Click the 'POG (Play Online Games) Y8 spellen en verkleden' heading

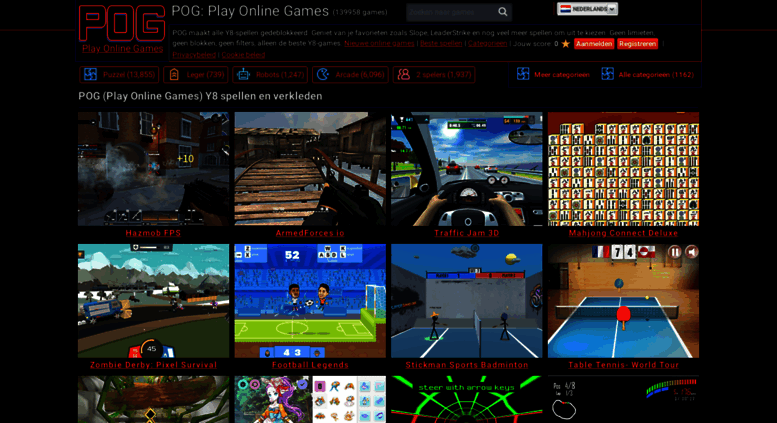point(200,96)
